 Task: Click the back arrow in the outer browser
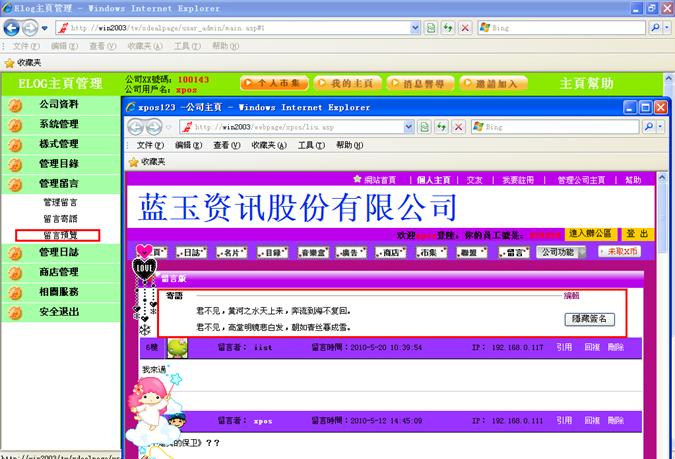[14, 28]
